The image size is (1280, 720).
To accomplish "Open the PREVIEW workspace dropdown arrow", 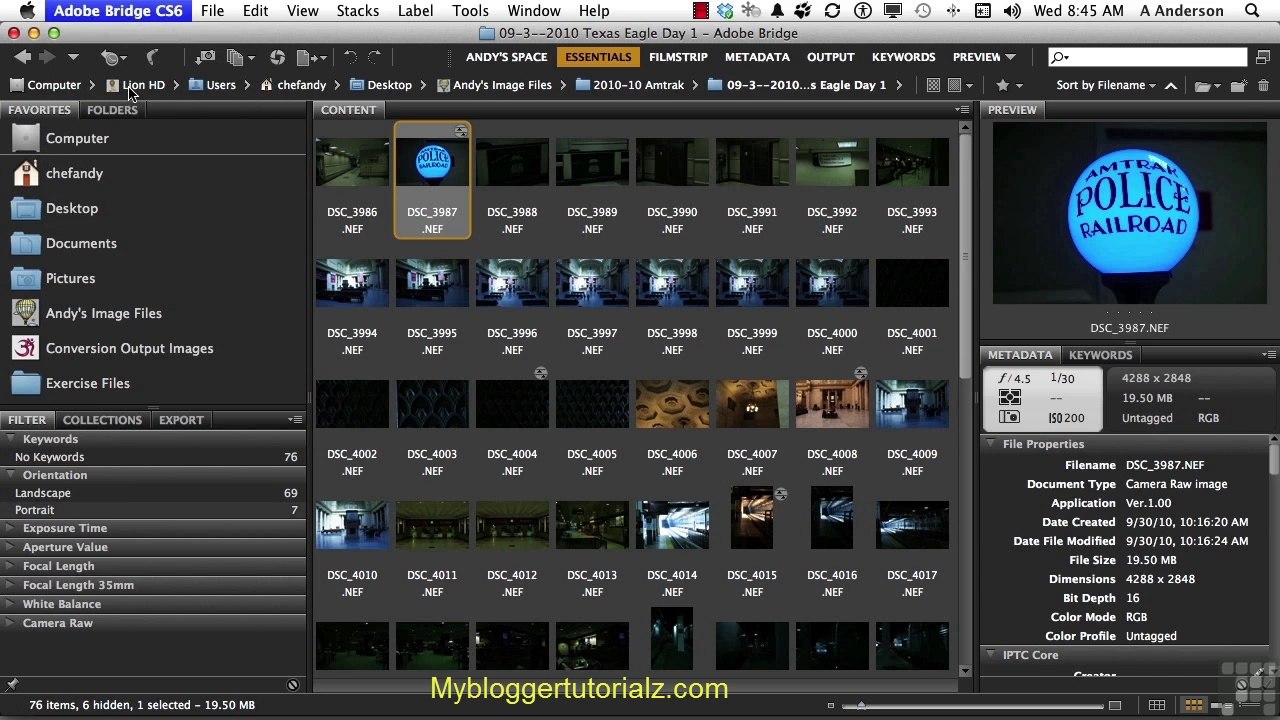I will pos(1010,57).
